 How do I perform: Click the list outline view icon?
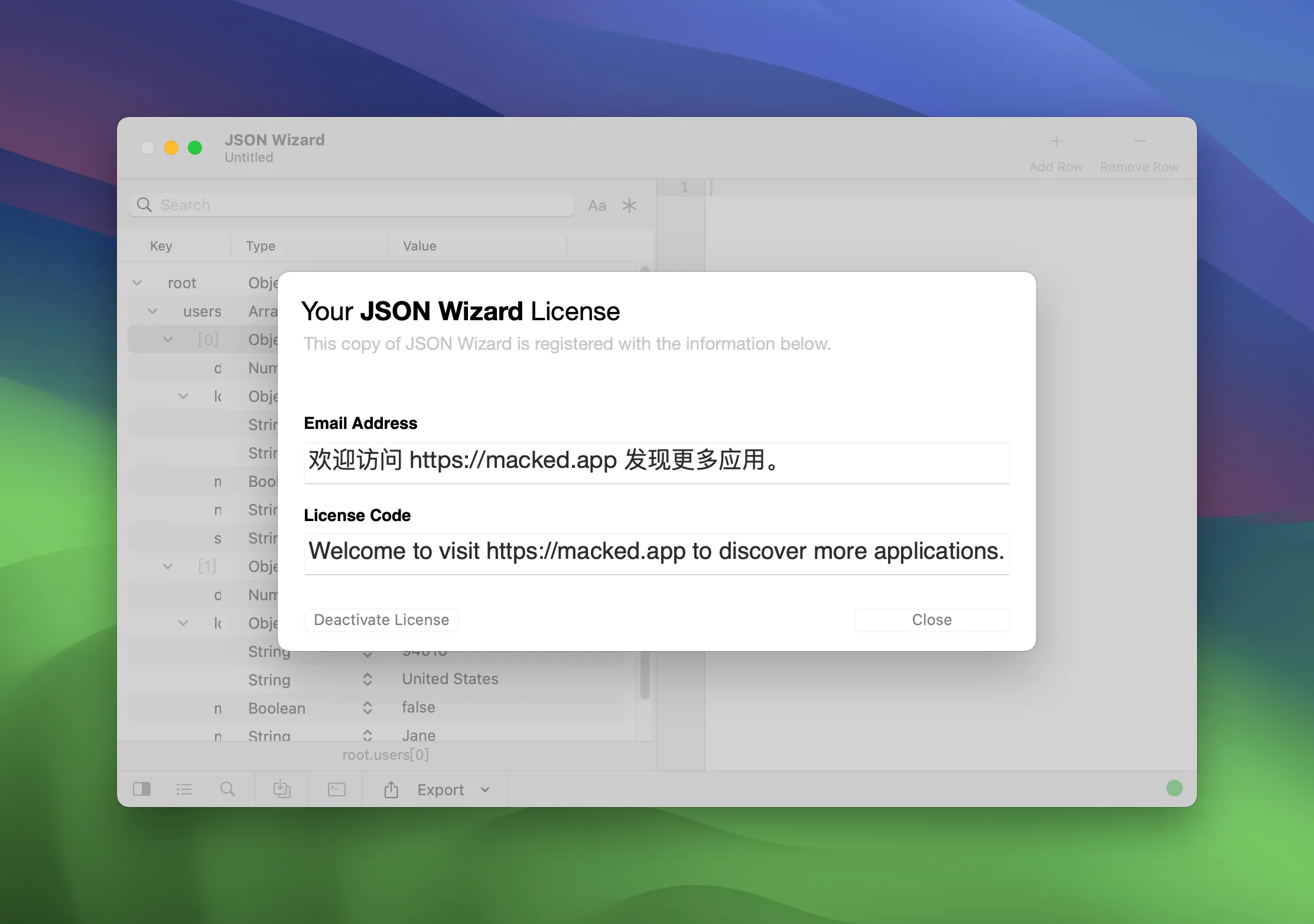[184, 789]
